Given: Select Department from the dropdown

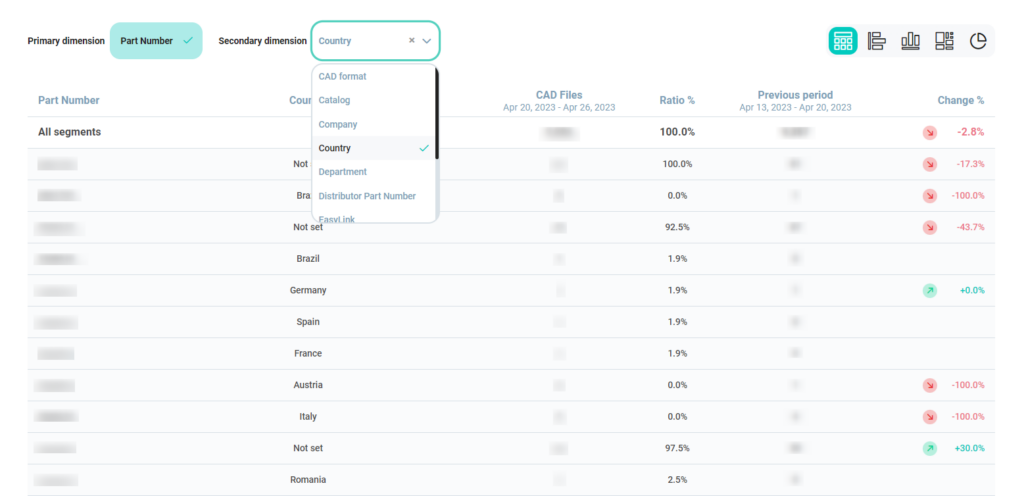Looking at the screenshot, I should click(342, 172).
